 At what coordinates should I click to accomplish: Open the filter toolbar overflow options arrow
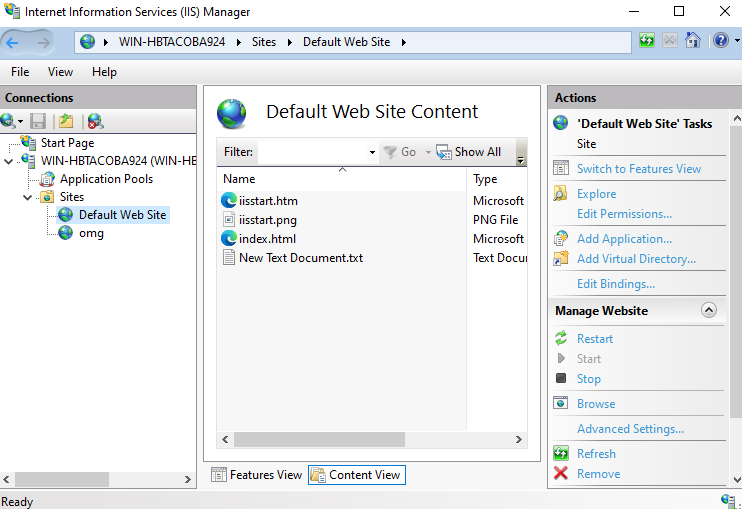click(x=521, y=160)
